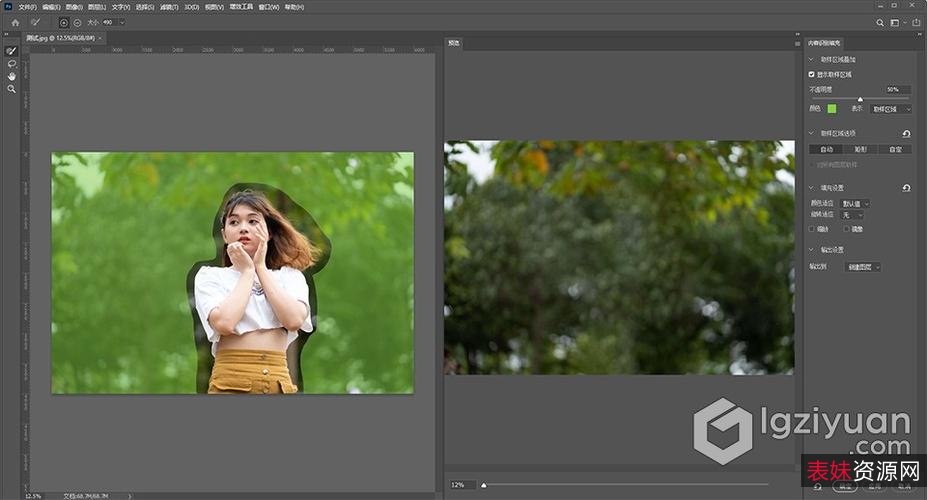Select the Zoom tool
The width and height of the screenshot is (927, 500).
[x=12, y=89]
